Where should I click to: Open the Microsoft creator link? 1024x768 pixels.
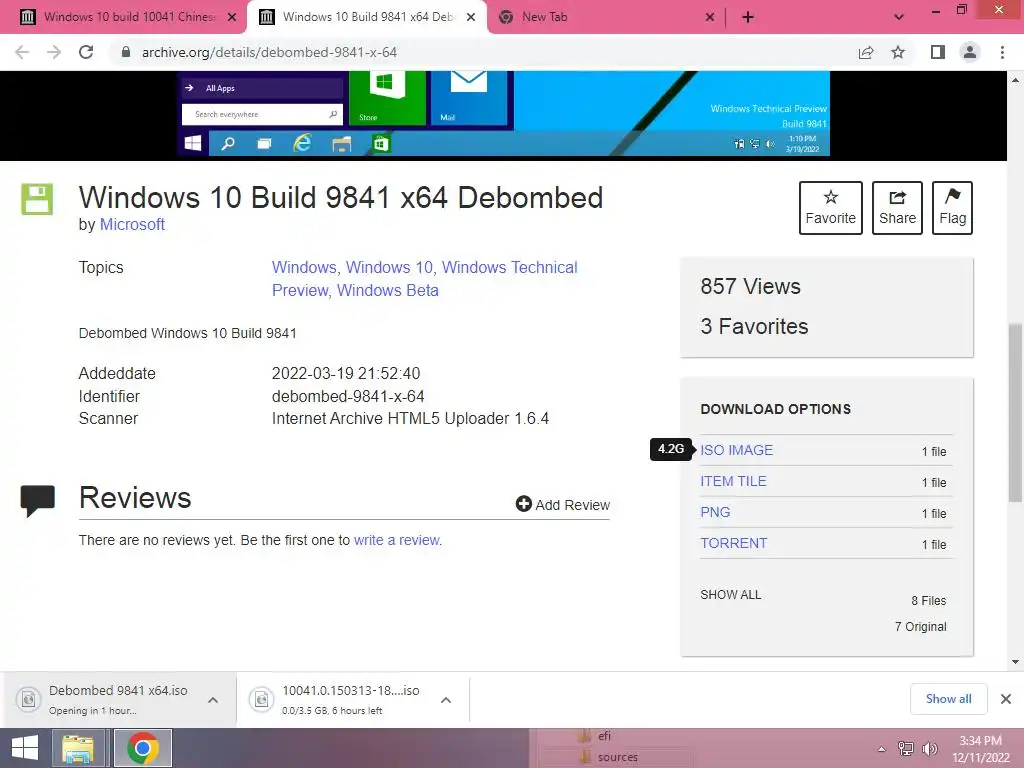point(132,225)
